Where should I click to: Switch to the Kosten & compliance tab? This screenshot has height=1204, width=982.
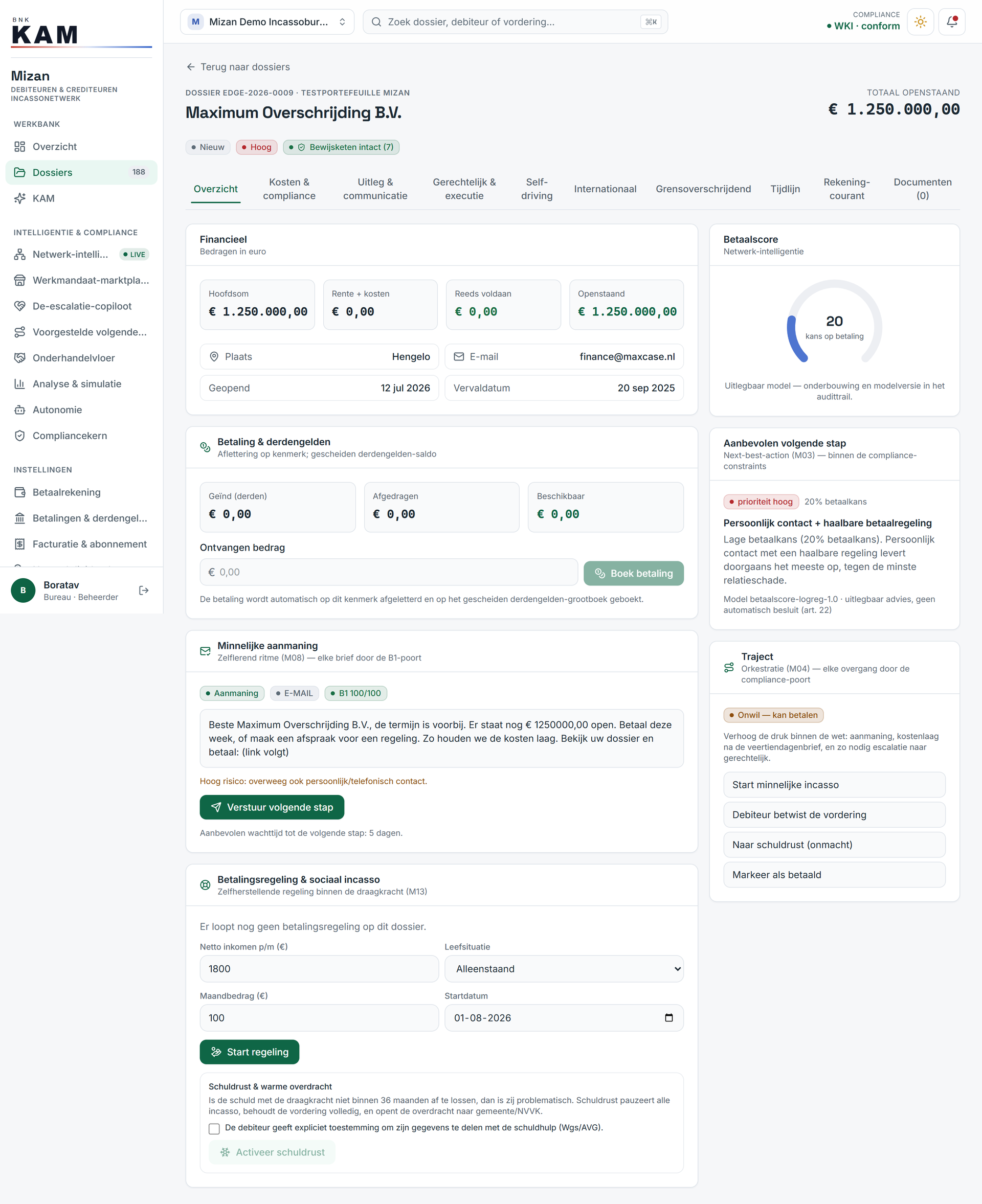tap(289, 189)
